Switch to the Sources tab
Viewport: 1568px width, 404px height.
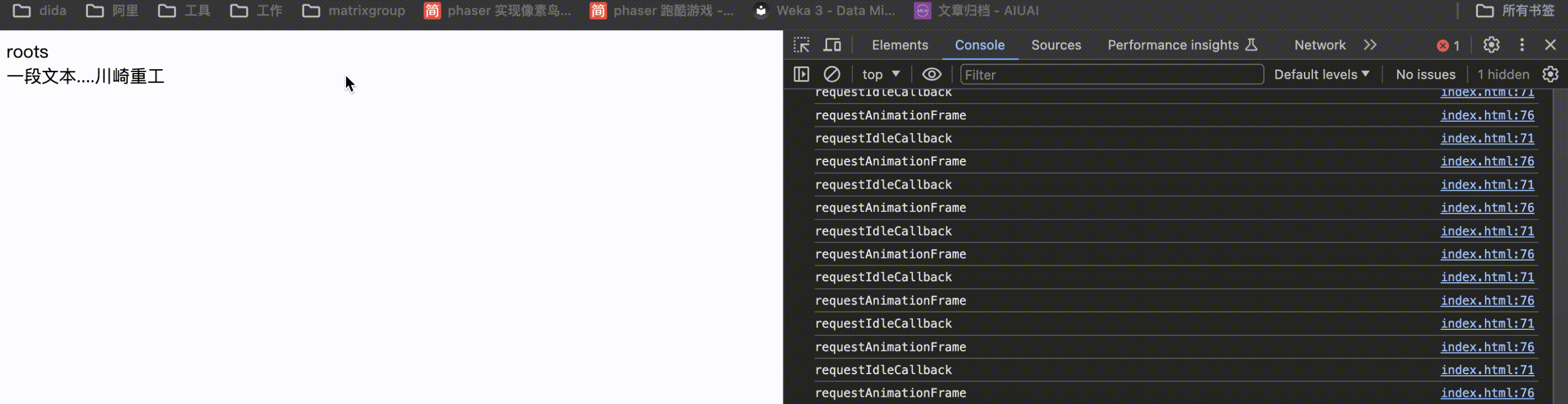(x=1055, y=45)
